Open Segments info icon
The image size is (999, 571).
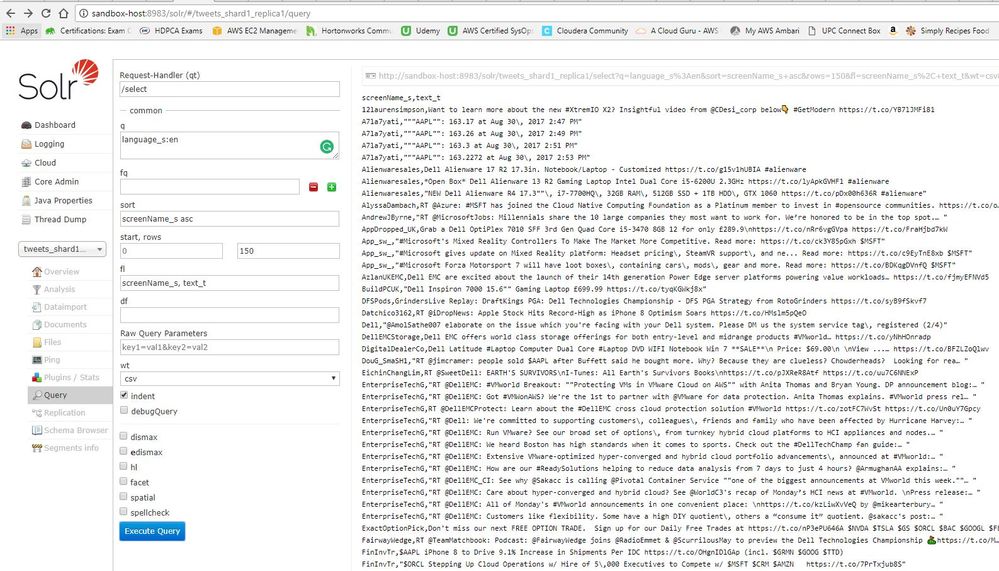(37, 448)
